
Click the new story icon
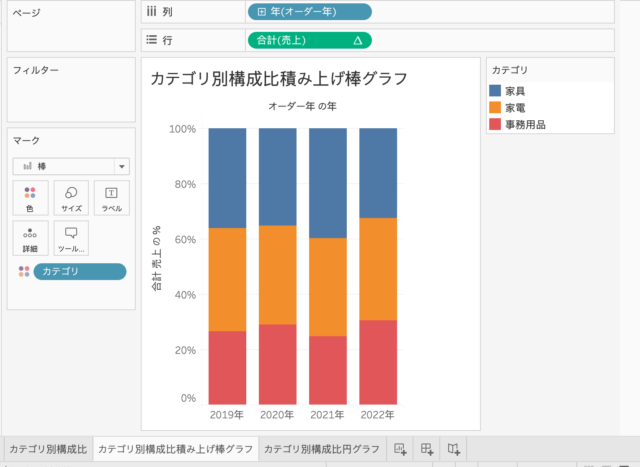[x=453, y=449]
